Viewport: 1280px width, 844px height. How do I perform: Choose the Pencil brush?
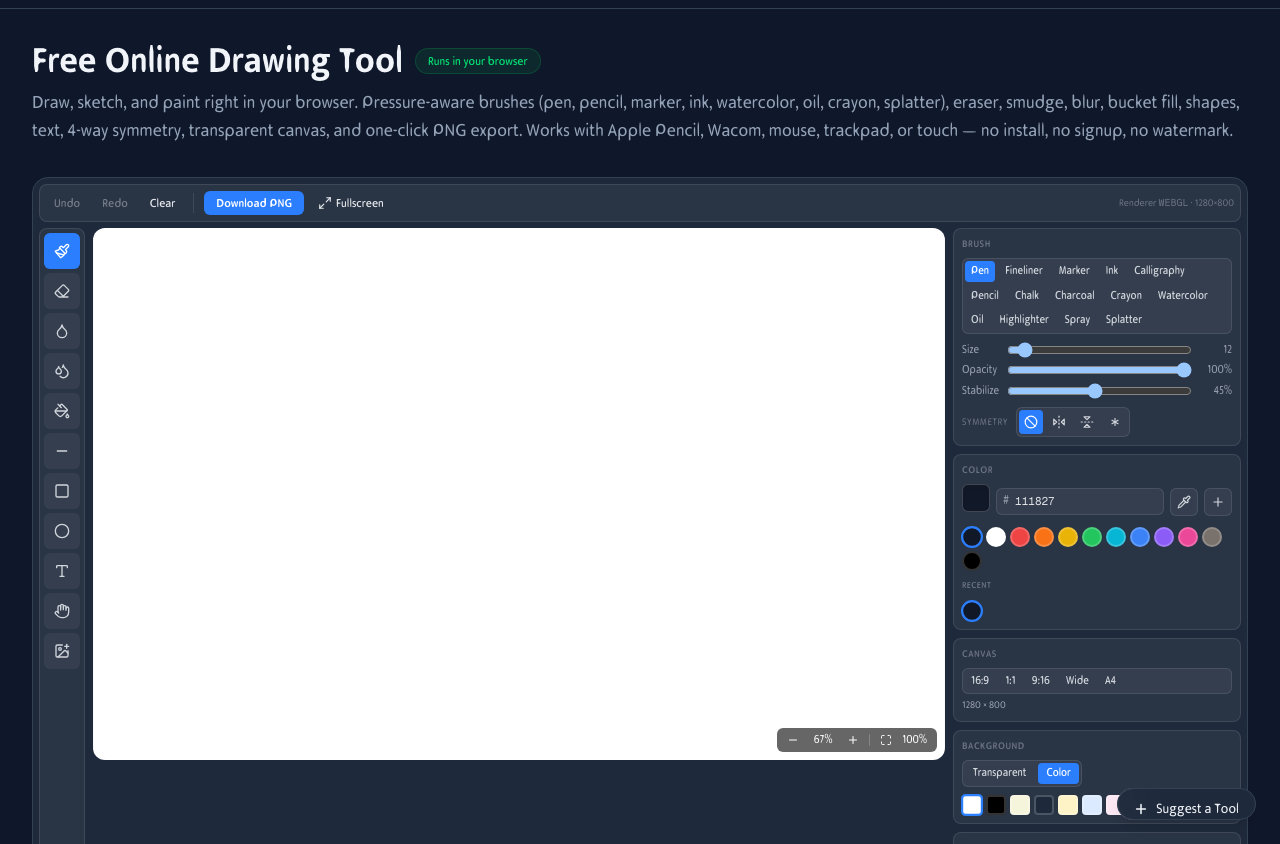pos(985,296)
